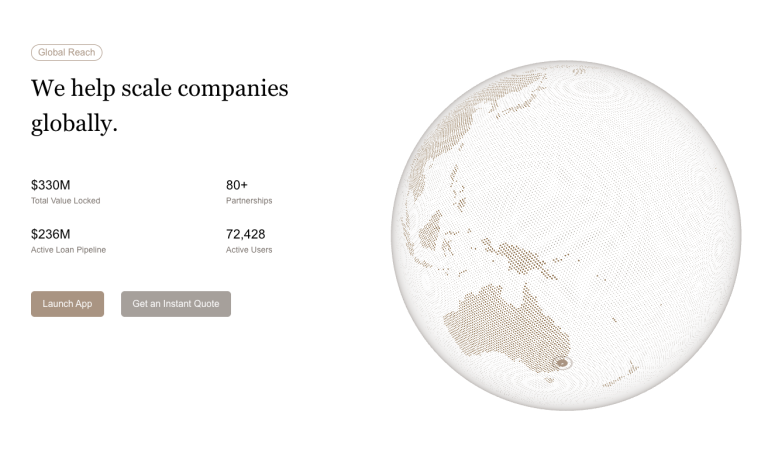
Task: Click the Active Loan Pipeline label
Action: tap(68, 250)
